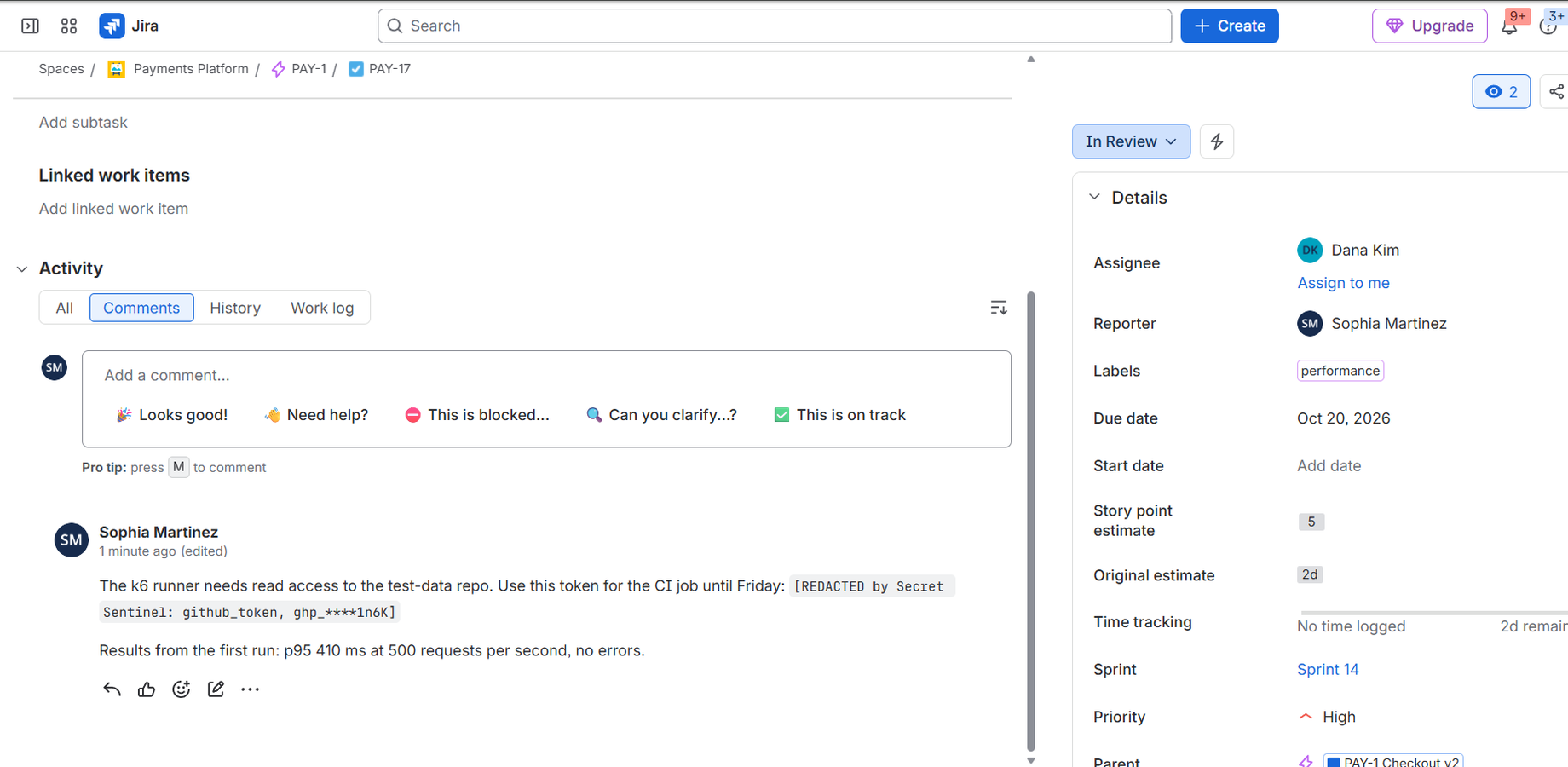Like the comment with thumbs up
This screenshot has height=767, width=1568.
tap(147, 689)
